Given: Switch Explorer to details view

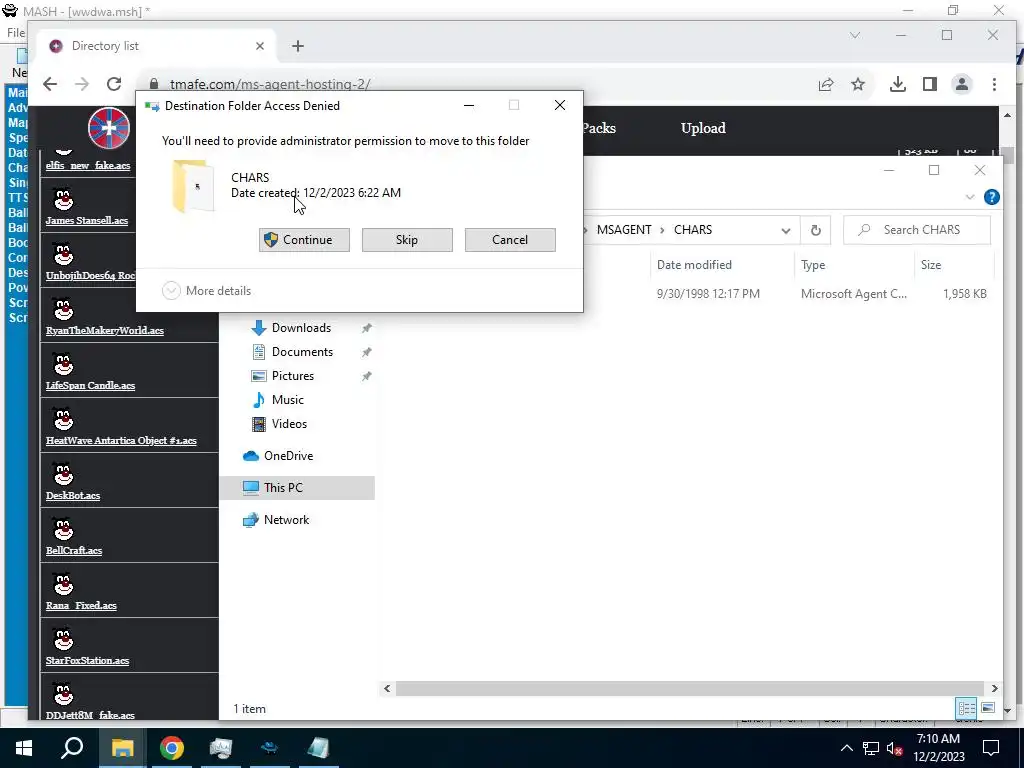Looking at the screenshot, I should pos(967,708).
